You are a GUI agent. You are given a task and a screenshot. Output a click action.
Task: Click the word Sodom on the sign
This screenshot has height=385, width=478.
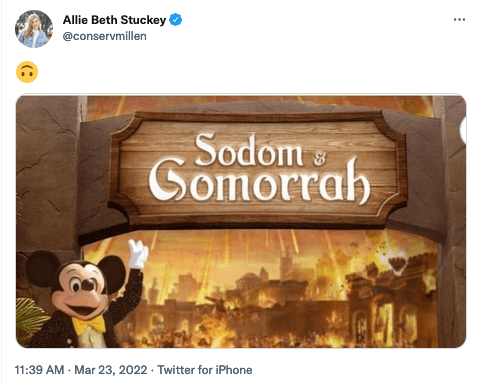point(249,150)
